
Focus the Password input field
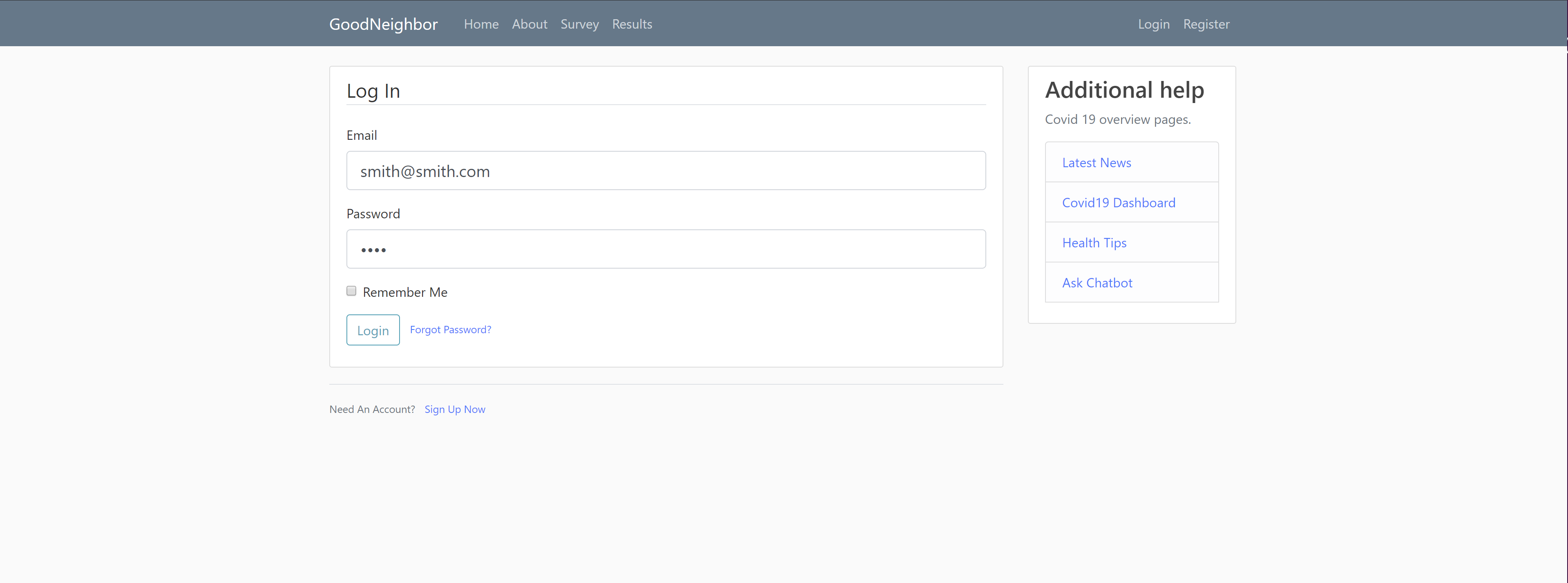point(665,249)
